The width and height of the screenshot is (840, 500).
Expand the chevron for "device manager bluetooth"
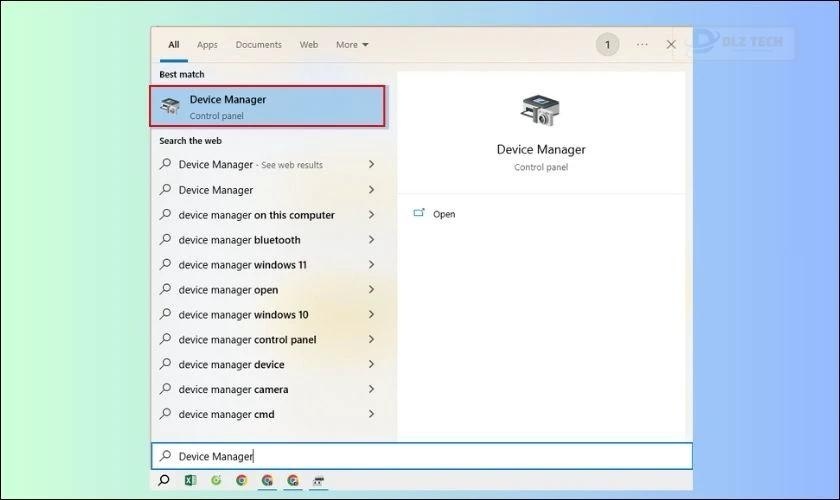[371, 240]
